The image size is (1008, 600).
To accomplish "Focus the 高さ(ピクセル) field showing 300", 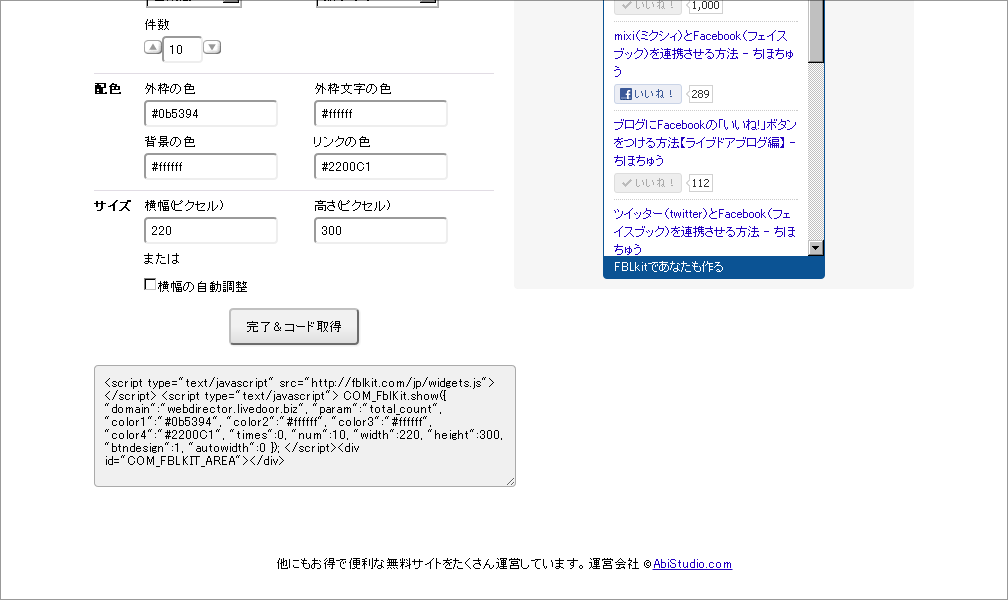I will [x=381, y=231].
